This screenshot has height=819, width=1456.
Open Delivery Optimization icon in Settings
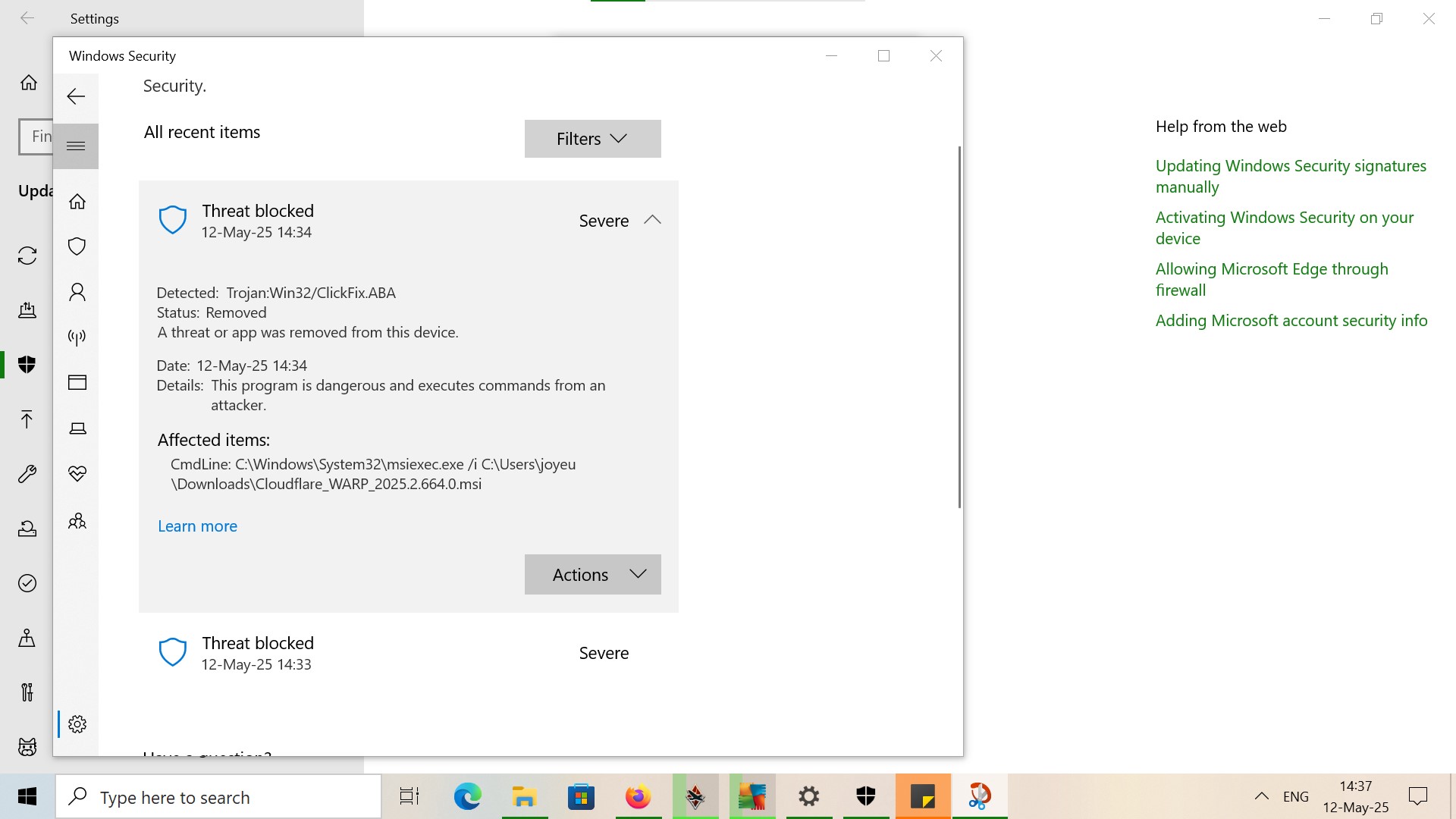click(27, 309)
